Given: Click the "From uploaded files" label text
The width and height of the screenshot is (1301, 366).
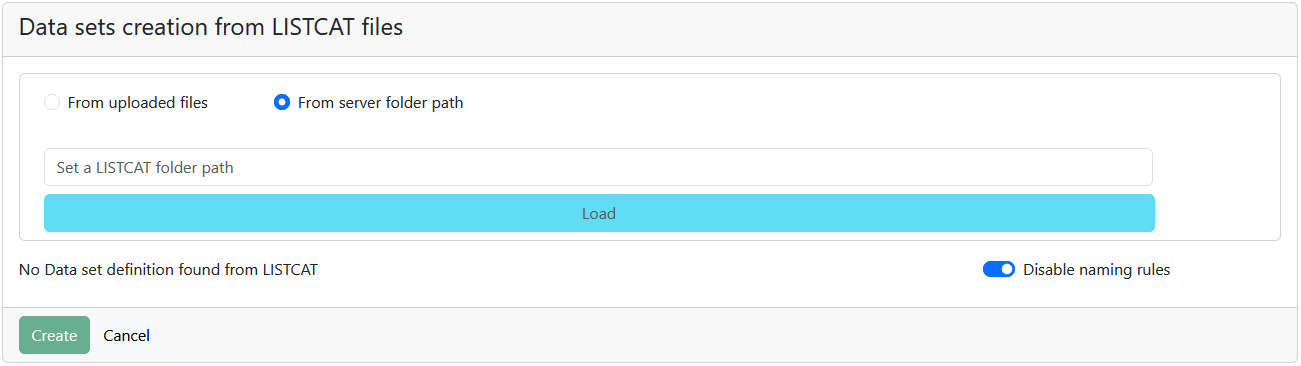Looking at the screenshot, I should [x=138, y=102].
